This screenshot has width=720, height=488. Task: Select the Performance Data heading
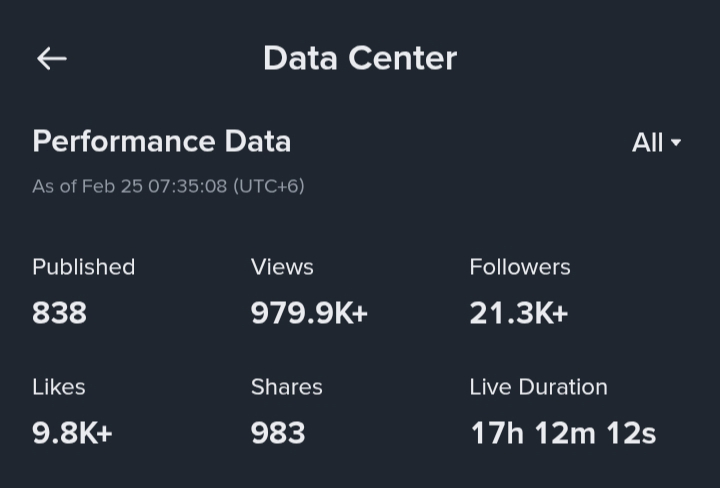[x=161, y=142]
